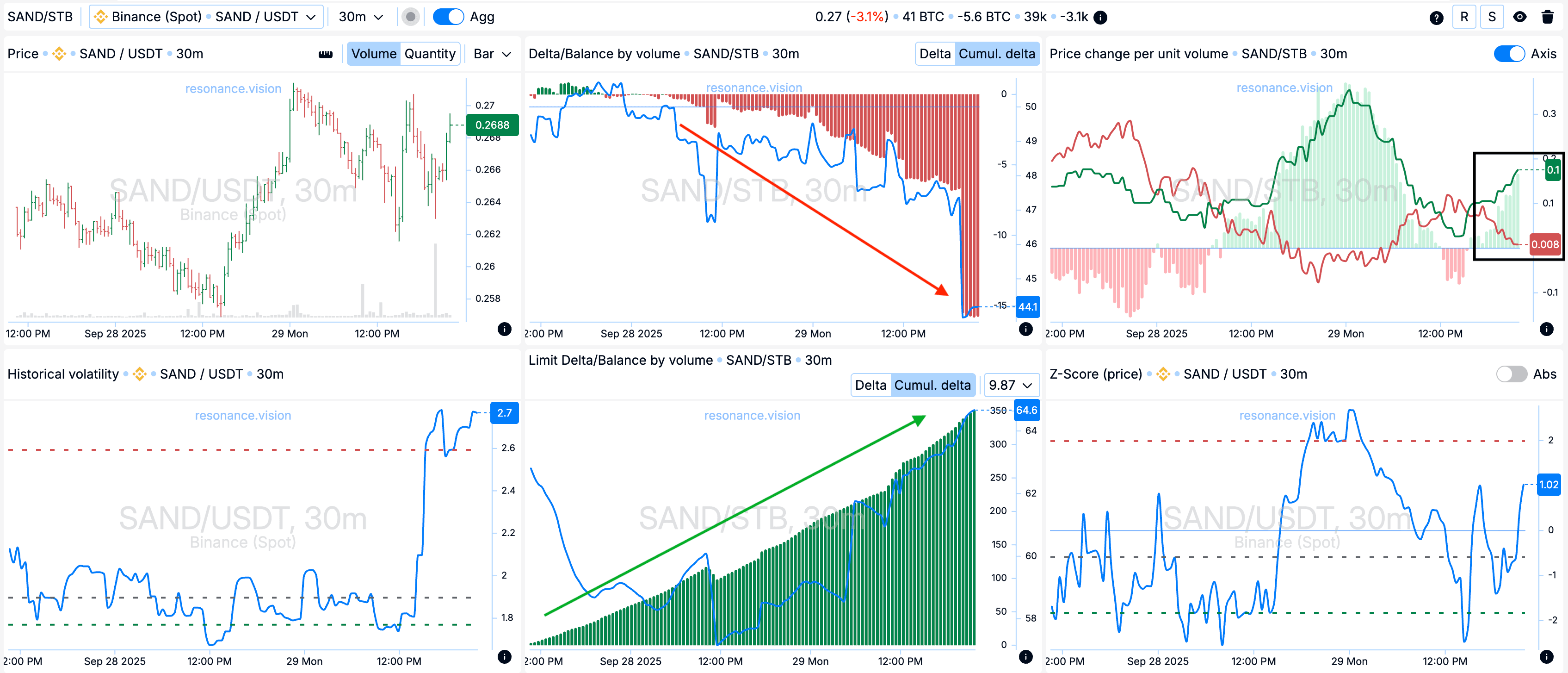Click the record circle icon next to the 30m selector
Screen dimensions: 1568x673
[x=411, y=17]
